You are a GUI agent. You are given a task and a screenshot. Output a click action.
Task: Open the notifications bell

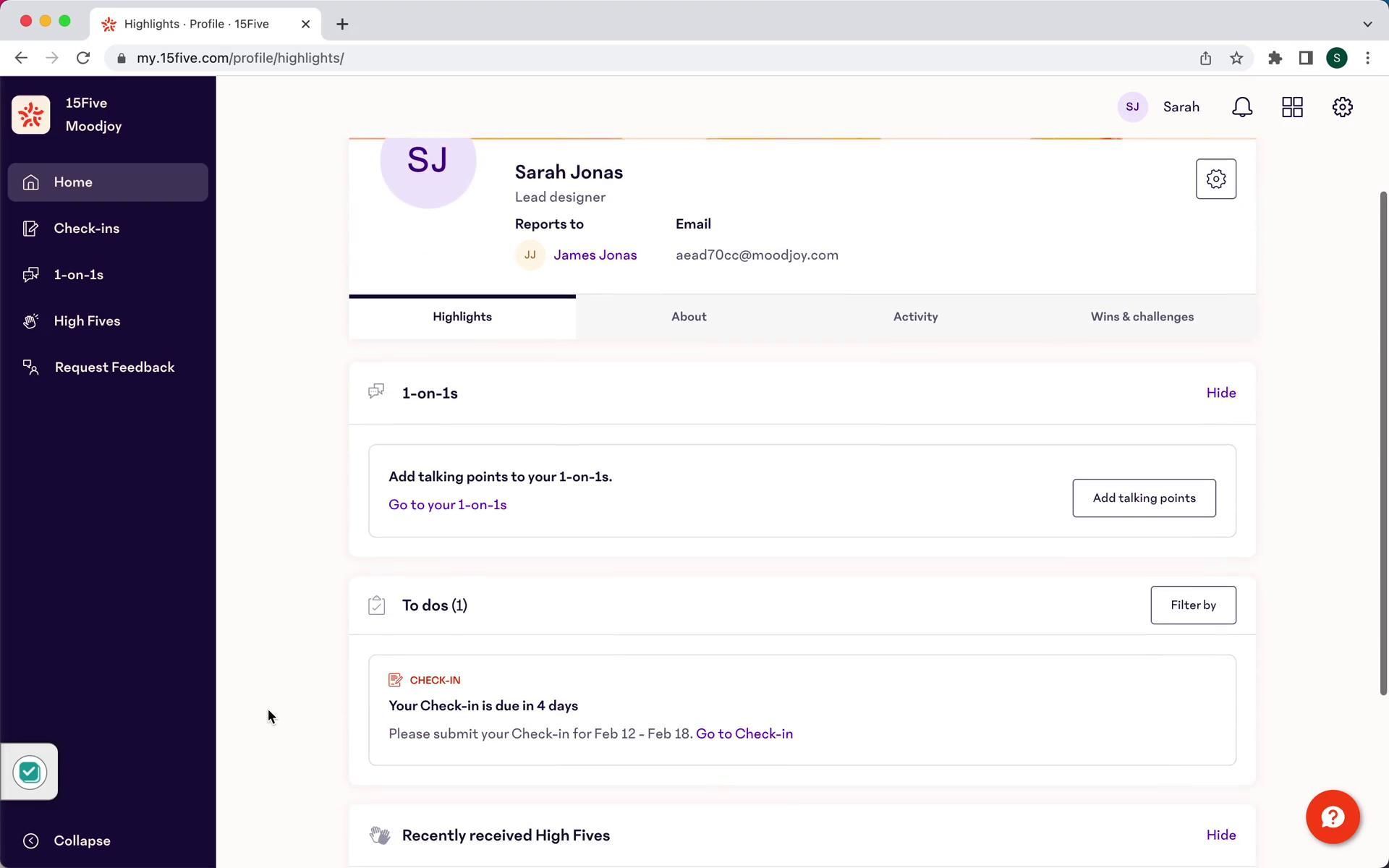1241,107
